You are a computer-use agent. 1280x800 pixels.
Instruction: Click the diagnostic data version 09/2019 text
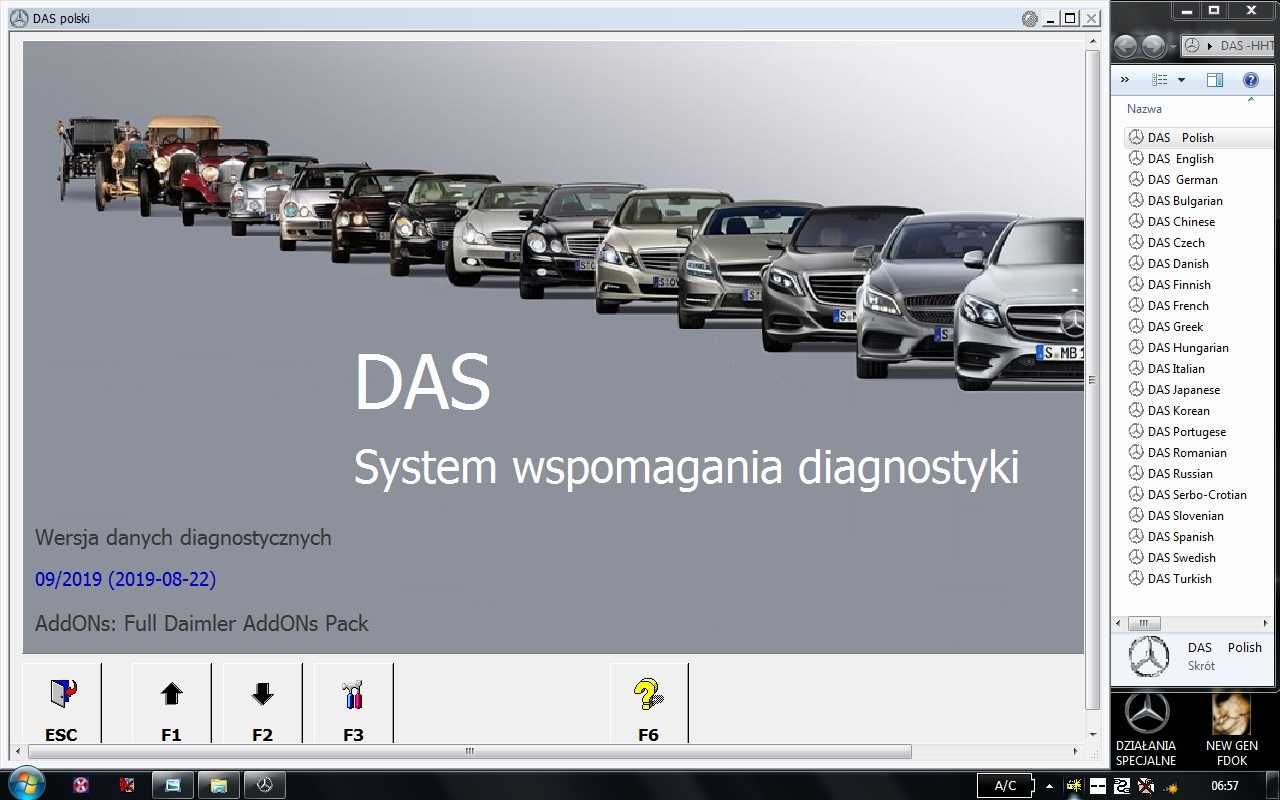click(125, 579)
